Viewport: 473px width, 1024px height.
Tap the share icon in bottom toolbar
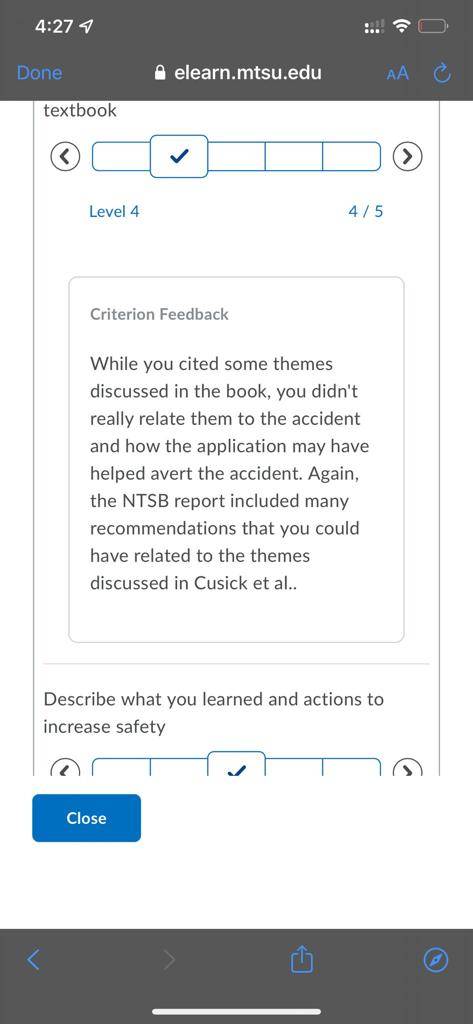(302, 959)
